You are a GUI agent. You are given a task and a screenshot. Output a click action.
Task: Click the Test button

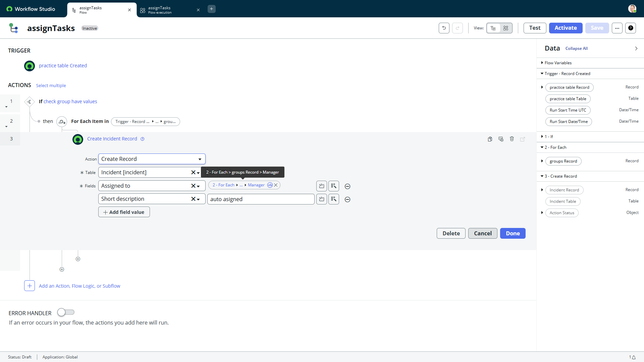(535, 28)
